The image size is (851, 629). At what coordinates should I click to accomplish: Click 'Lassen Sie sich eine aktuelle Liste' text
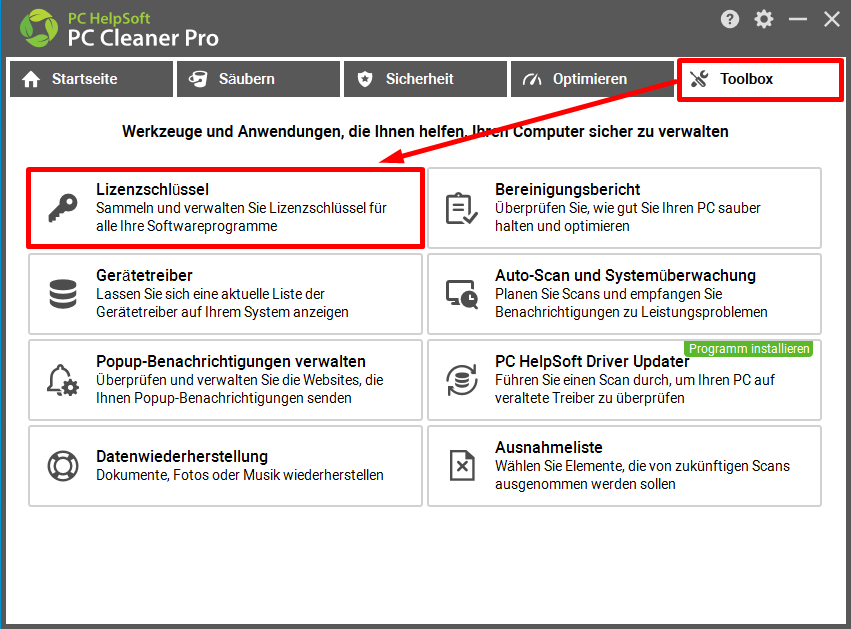(x=223, y=303)
